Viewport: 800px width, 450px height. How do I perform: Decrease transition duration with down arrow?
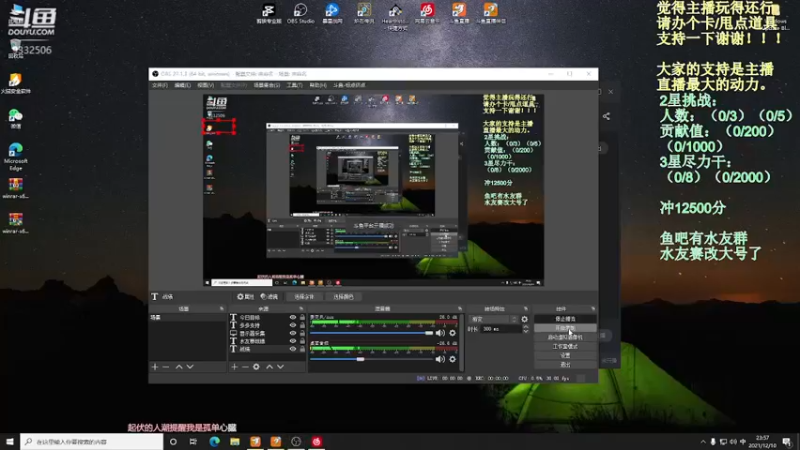tap(526, 331)
